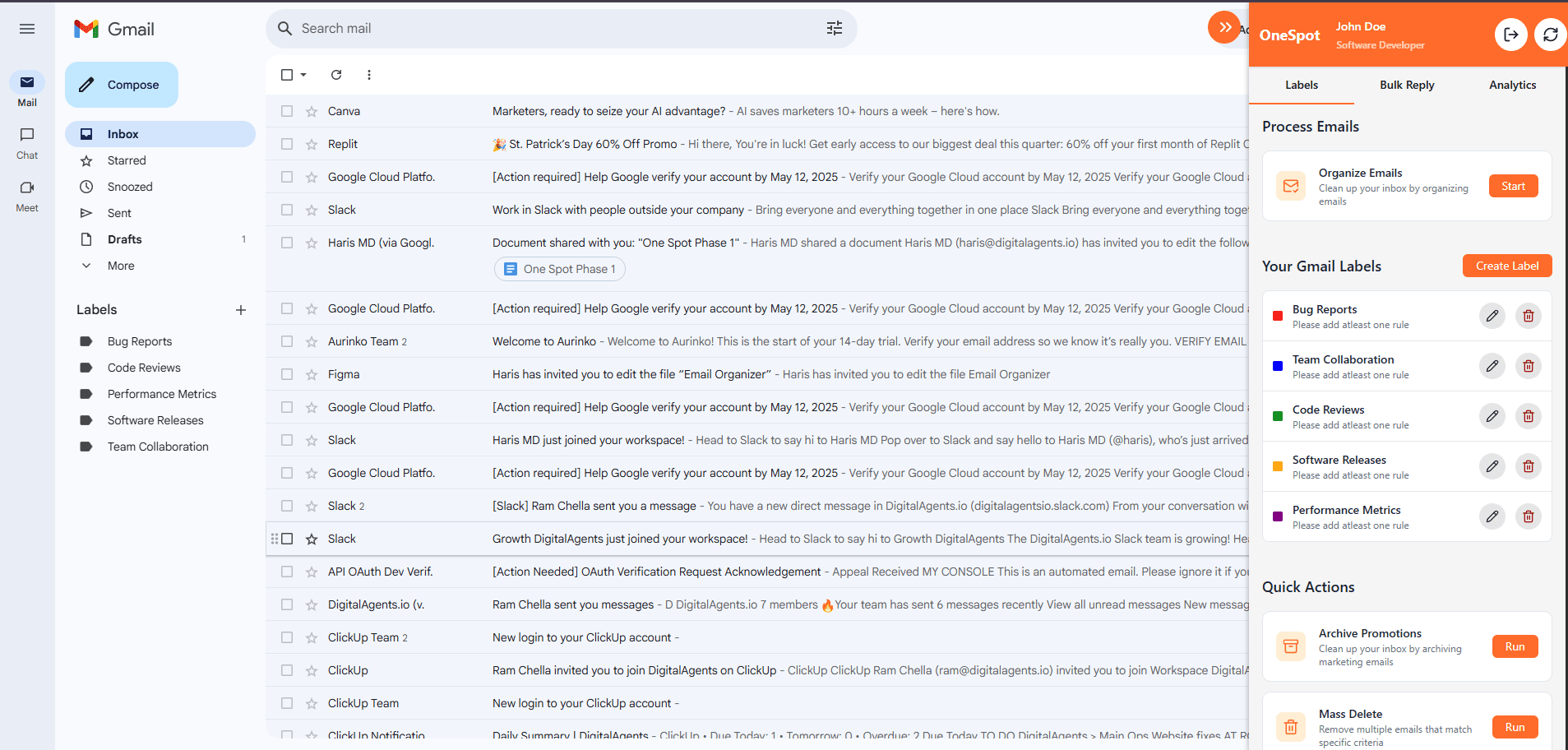Click the OneSpot logout icon

tap(1510, 35)
